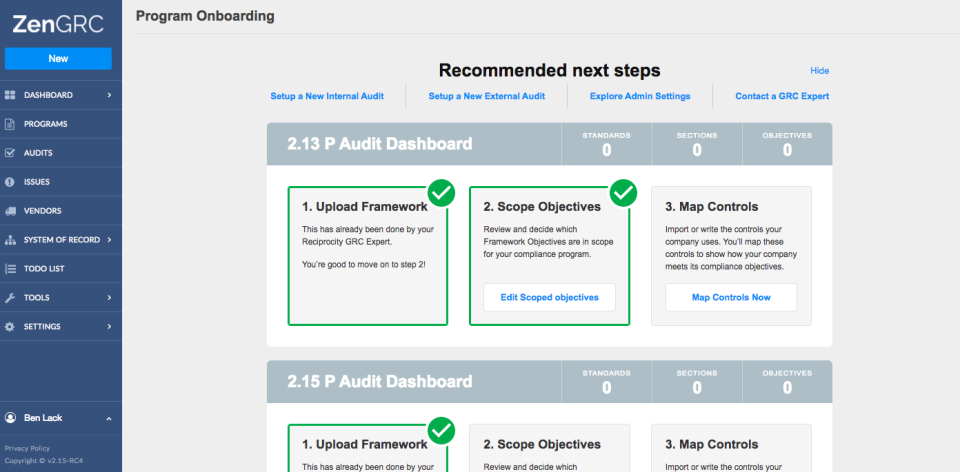Open Setup a New Internal Audit link

click(327, 96)
